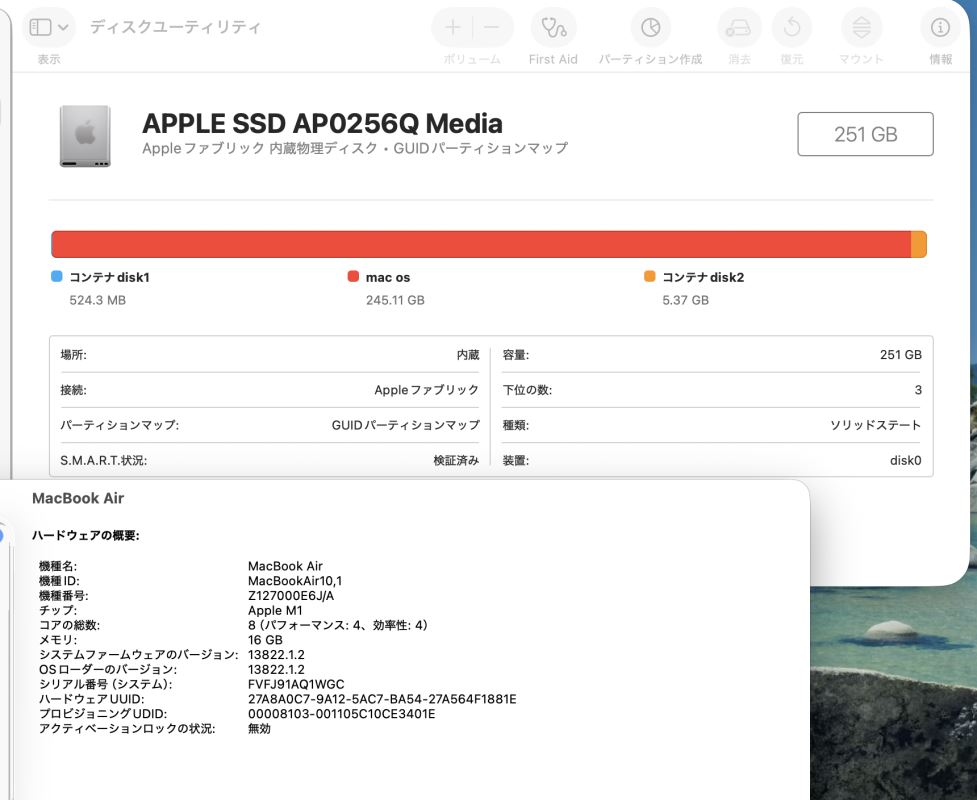Select the red mac os usage bar segment
Viewport: 977px width, 800px height.
(x=480, y=245)
